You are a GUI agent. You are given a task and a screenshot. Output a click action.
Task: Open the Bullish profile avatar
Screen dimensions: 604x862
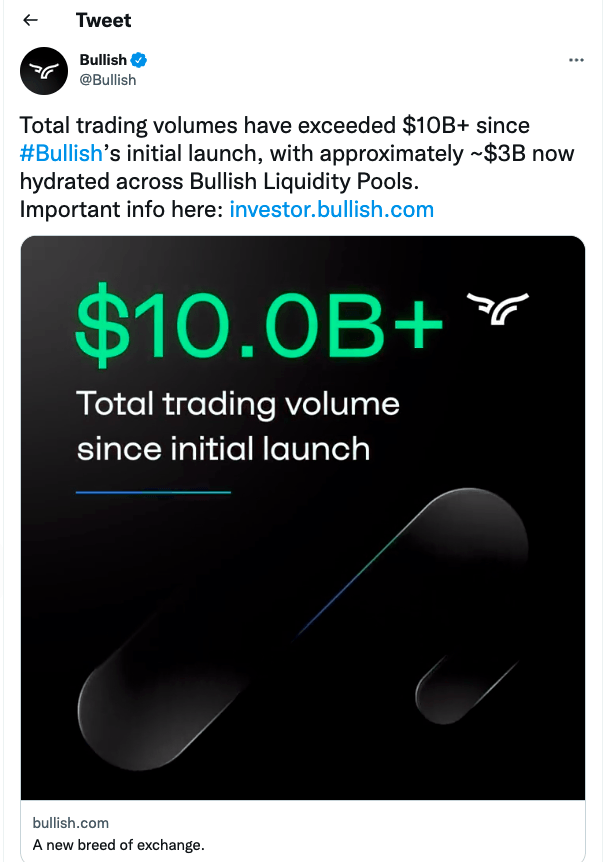tap(45, 69)
